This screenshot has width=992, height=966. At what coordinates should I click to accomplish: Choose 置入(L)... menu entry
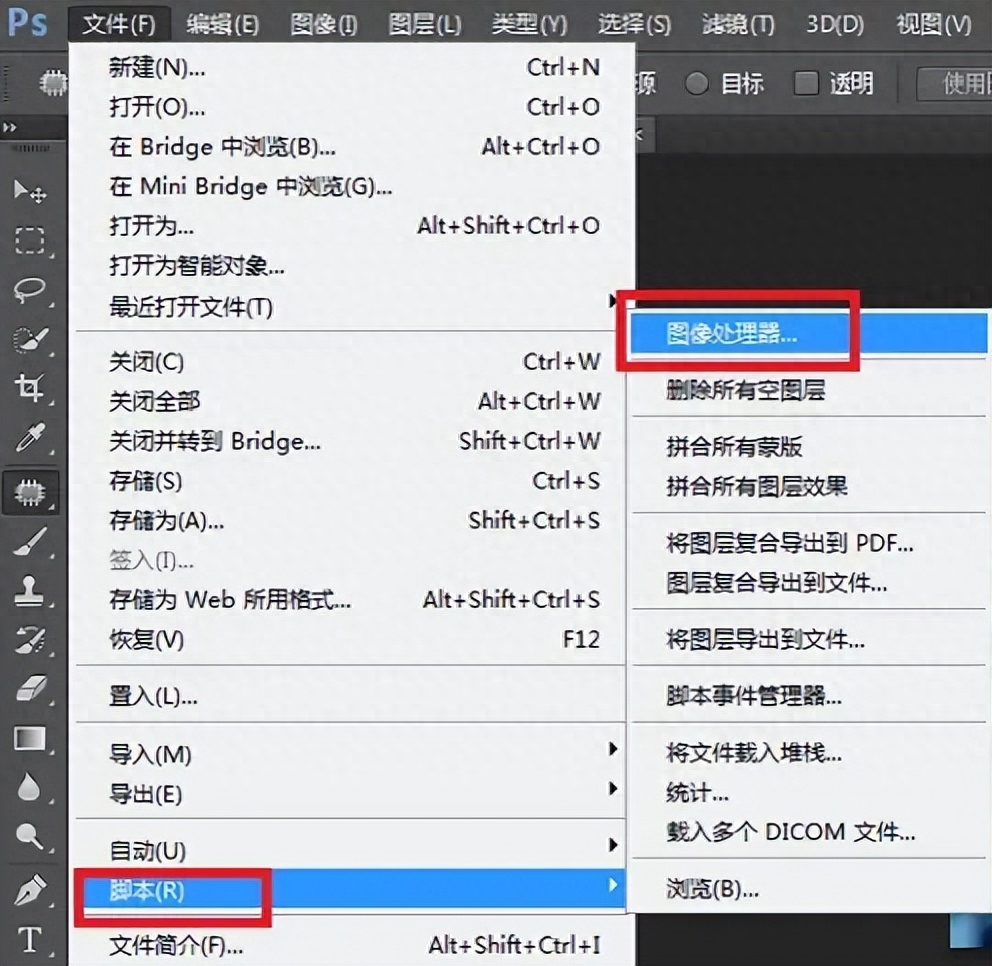click(x=351, y=697)
